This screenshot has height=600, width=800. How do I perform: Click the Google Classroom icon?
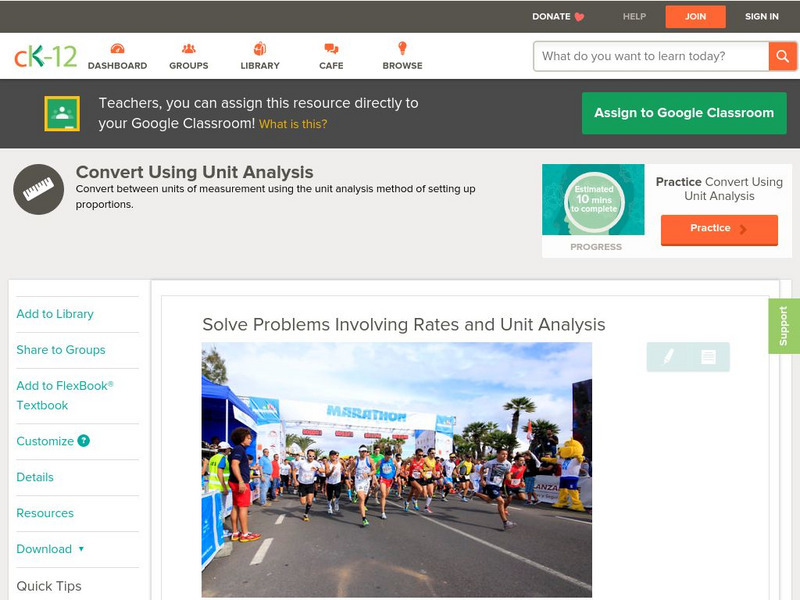click(x=62, y=113)
